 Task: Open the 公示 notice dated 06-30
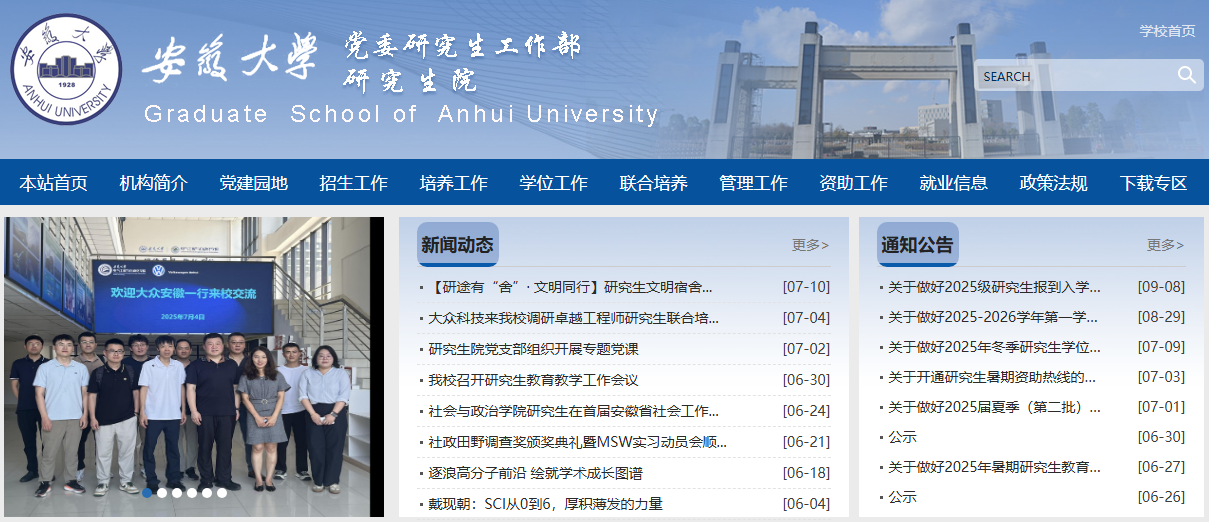[x=902, y=437]
